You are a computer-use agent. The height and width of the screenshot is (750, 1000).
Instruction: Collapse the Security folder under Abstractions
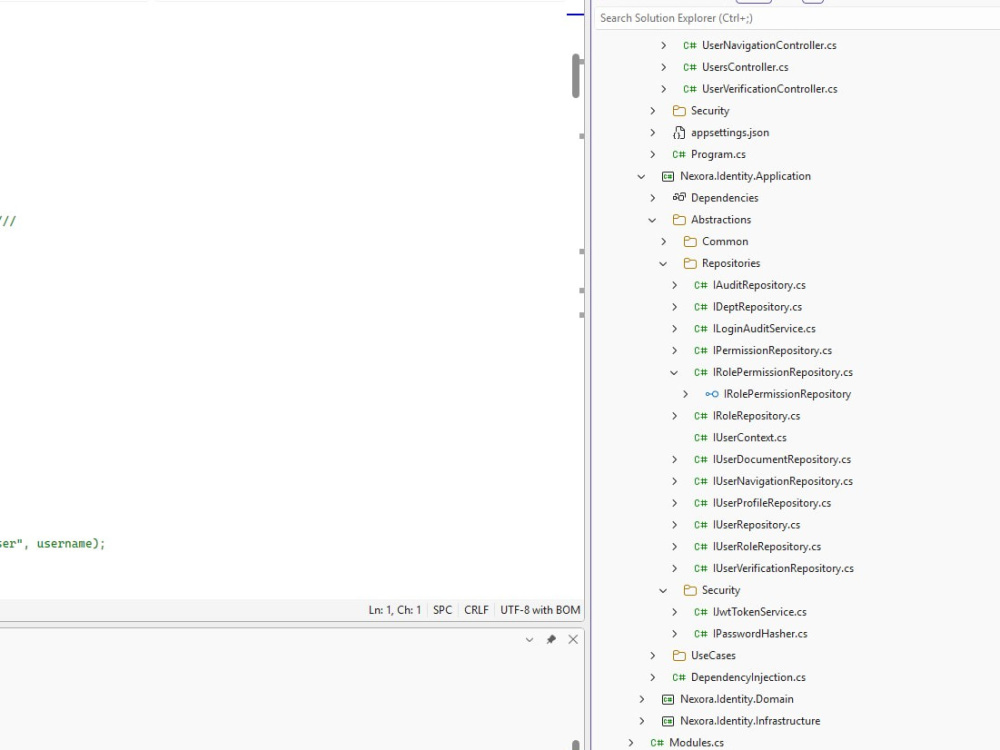point(663,591)
